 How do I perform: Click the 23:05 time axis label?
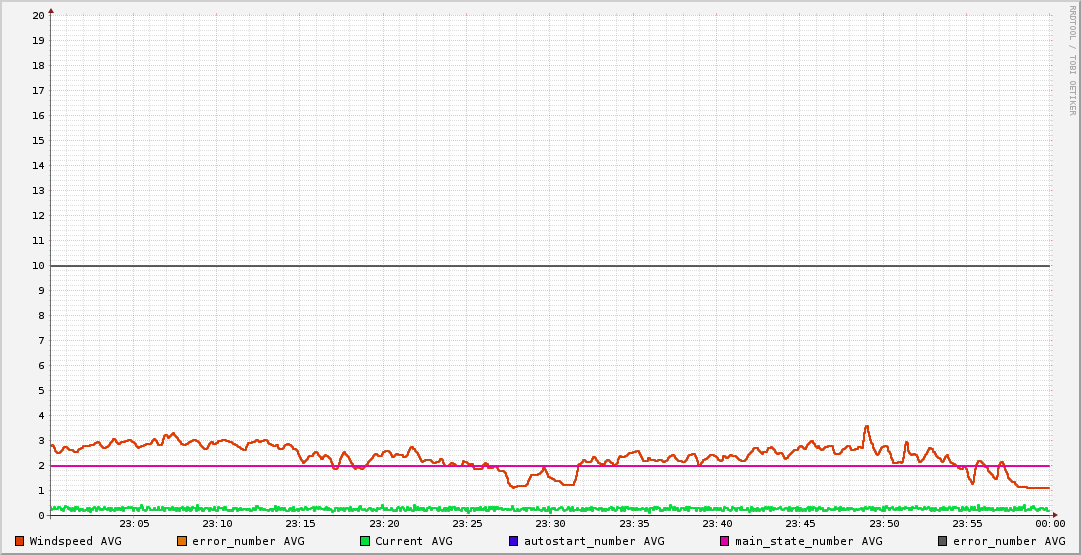(134, 523)
